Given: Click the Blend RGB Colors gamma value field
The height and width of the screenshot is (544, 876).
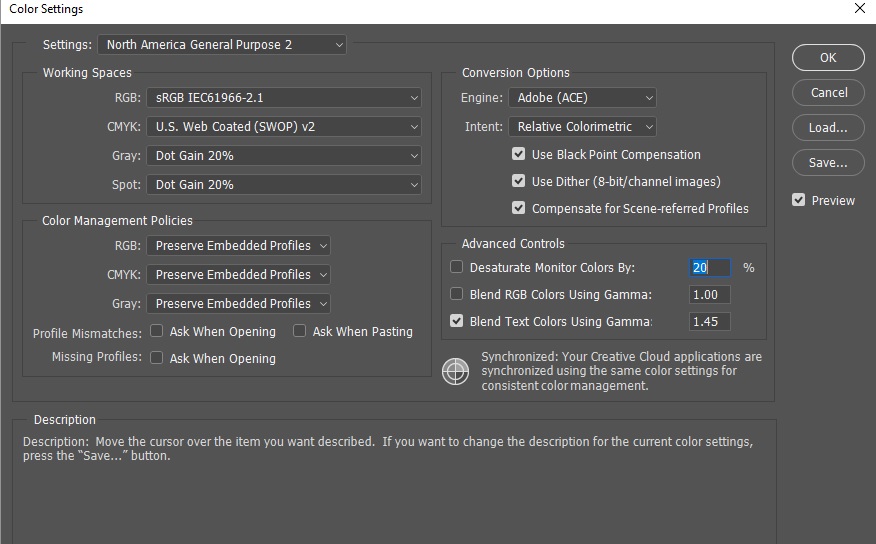Looking at the screenshot, I should coord(710,294).
